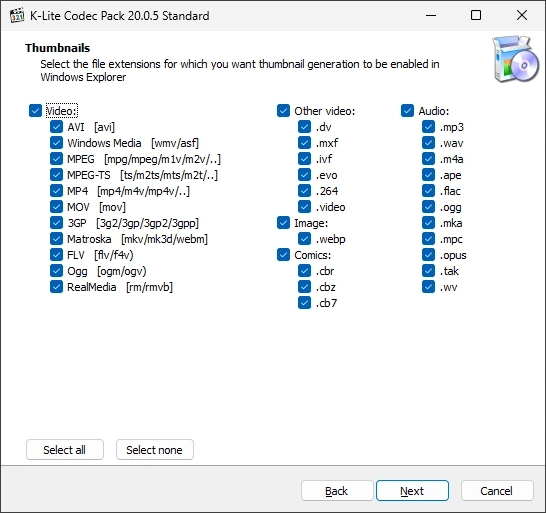Screen dimensions: 546x513
Task: Toggle the MPEG [mpg/mpeg/m1v/m2v] checkbox
Action: pyautogui.click(x=56, y=159)
